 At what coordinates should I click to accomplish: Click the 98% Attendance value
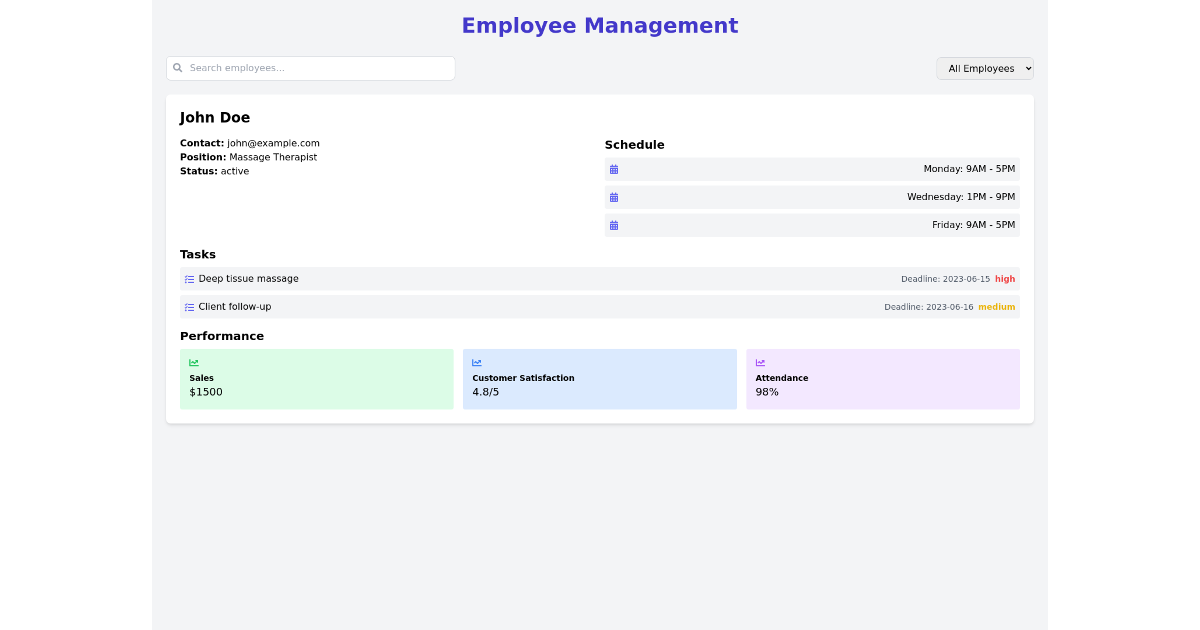(x=767, y=392)
